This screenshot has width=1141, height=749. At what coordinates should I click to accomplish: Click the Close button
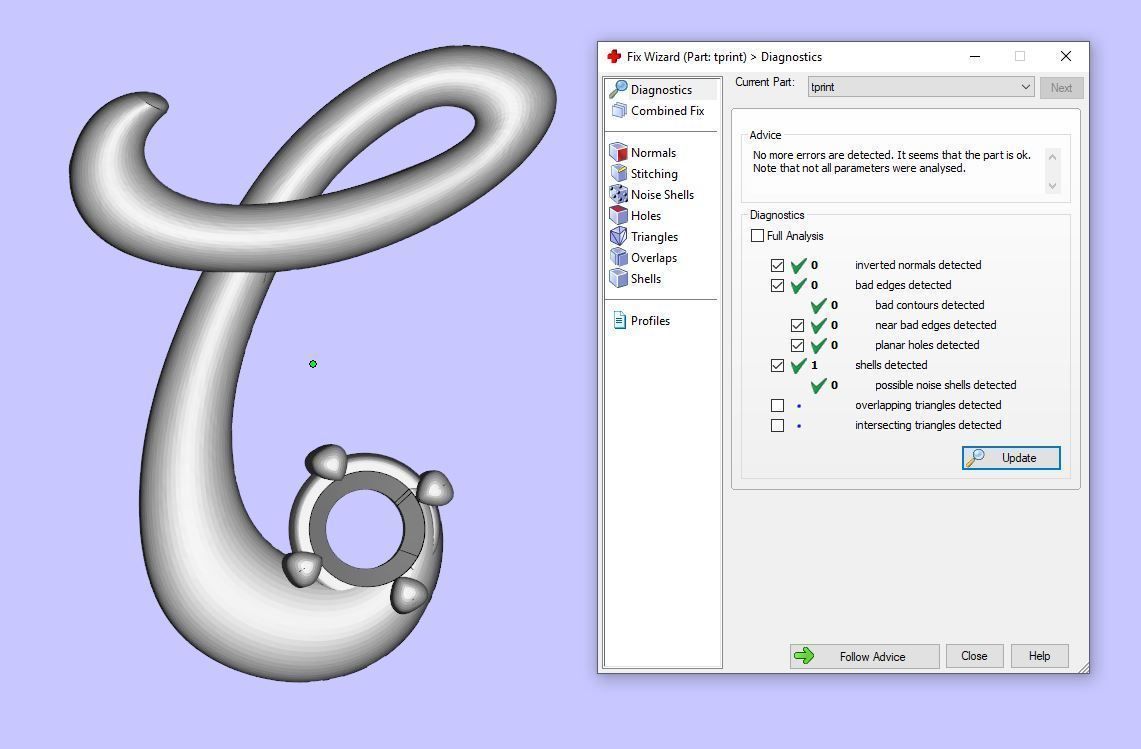(974, 656)
